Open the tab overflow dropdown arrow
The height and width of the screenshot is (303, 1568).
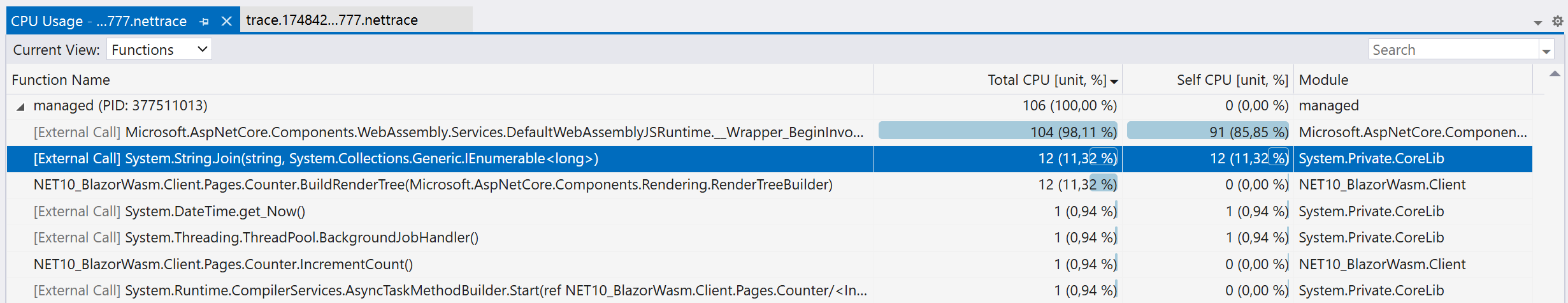click(1537, 22)
